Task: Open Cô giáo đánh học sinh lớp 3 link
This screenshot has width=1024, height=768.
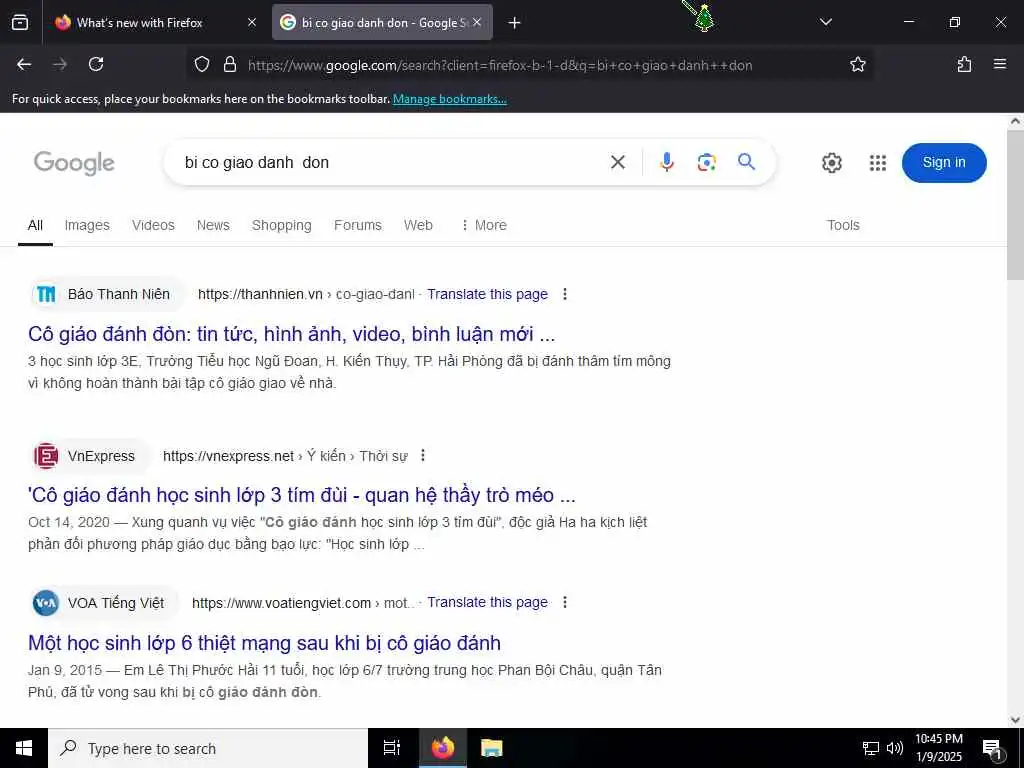Action: [x=302, y=495]
